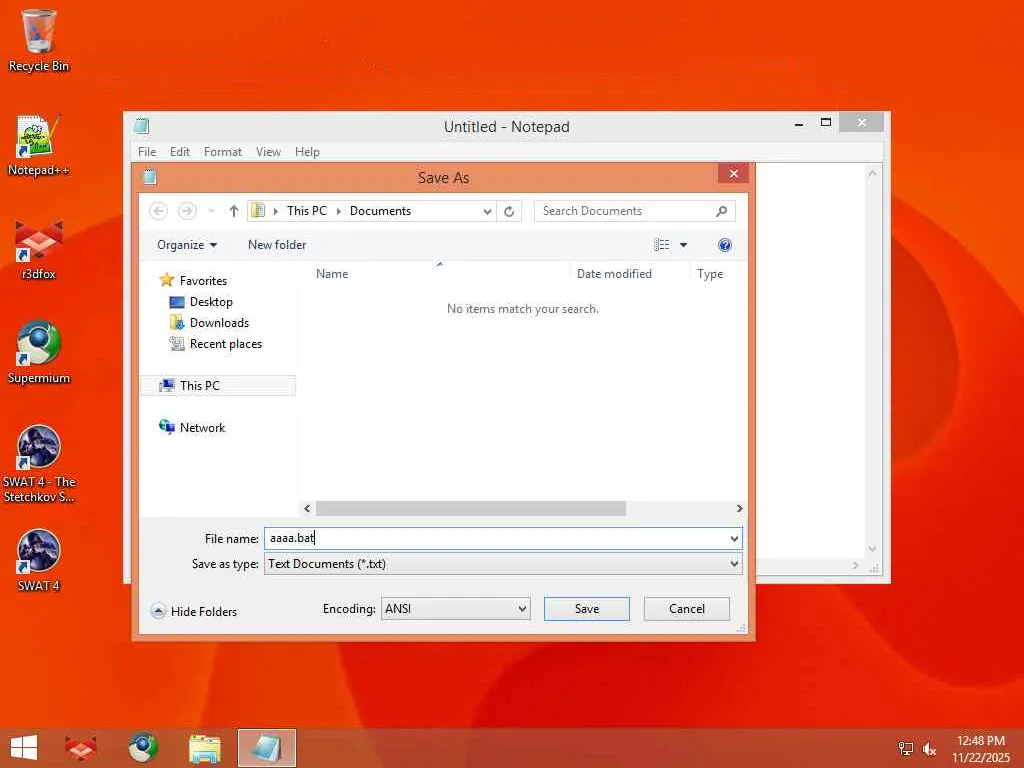The image size is (1024, 768).
Task: Open the help question mark icon
Action: click(x=724, y=245)
